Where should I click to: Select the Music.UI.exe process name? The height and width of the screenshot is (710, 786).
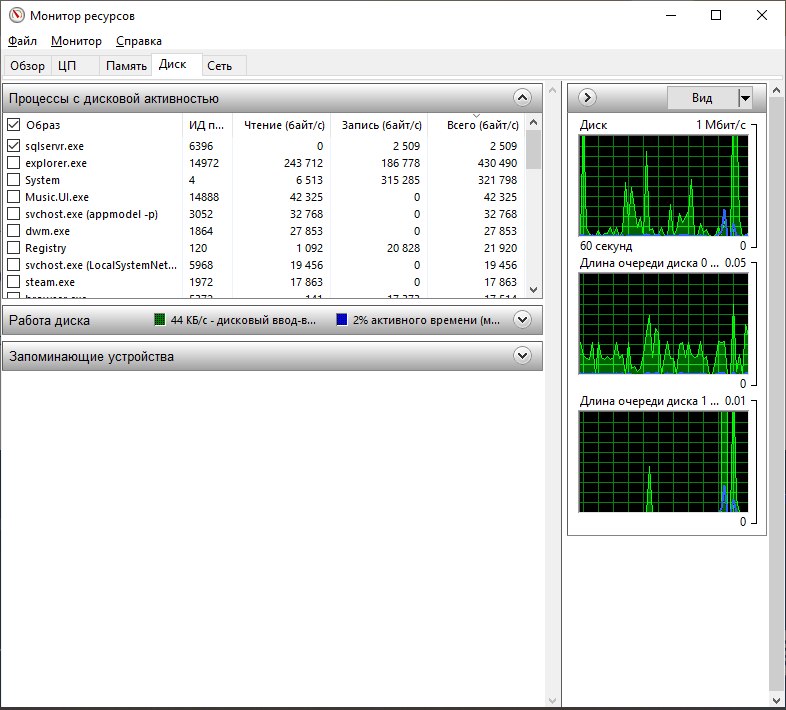click(x=57, y=197)
